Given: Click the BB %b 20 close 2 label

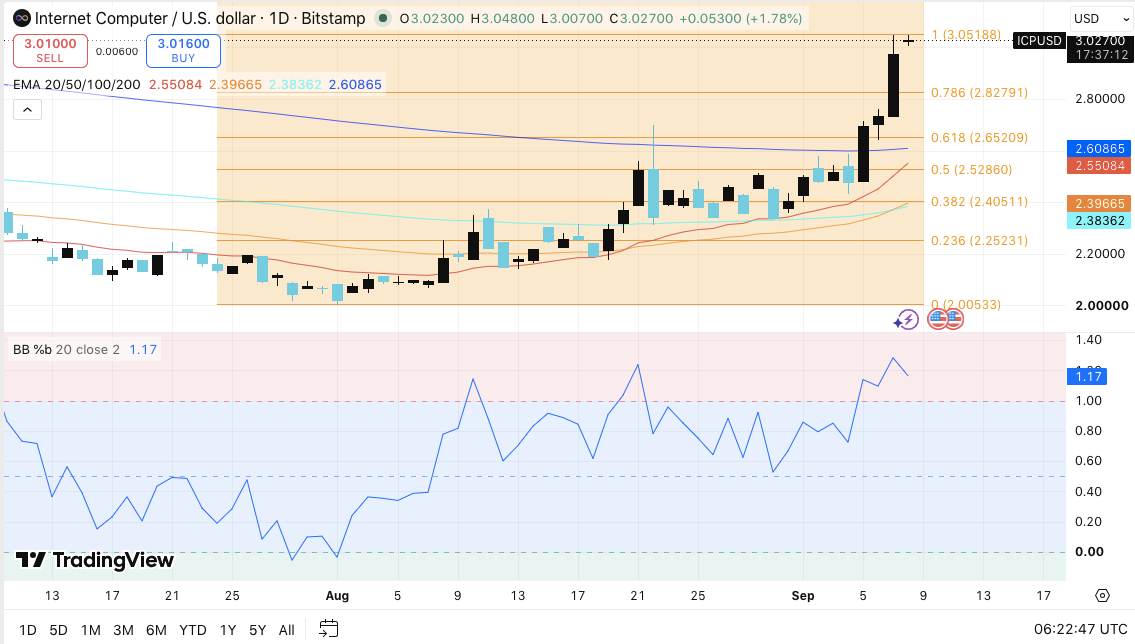Looking at the screenshot, I should click(66, 349).
